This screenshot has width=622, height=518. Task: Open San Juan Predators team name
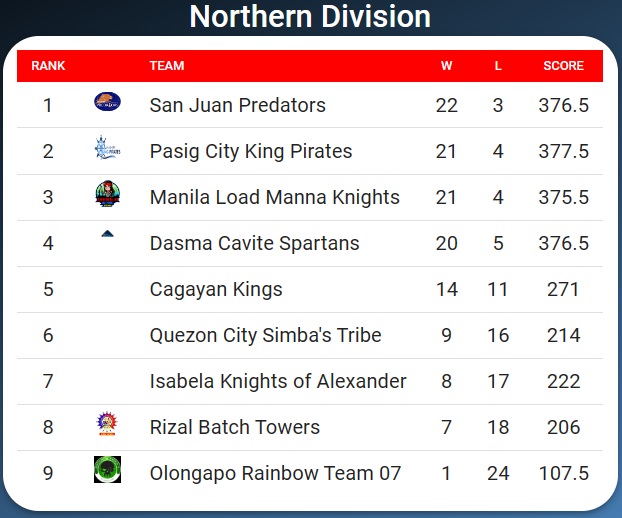tap(237, 105)
